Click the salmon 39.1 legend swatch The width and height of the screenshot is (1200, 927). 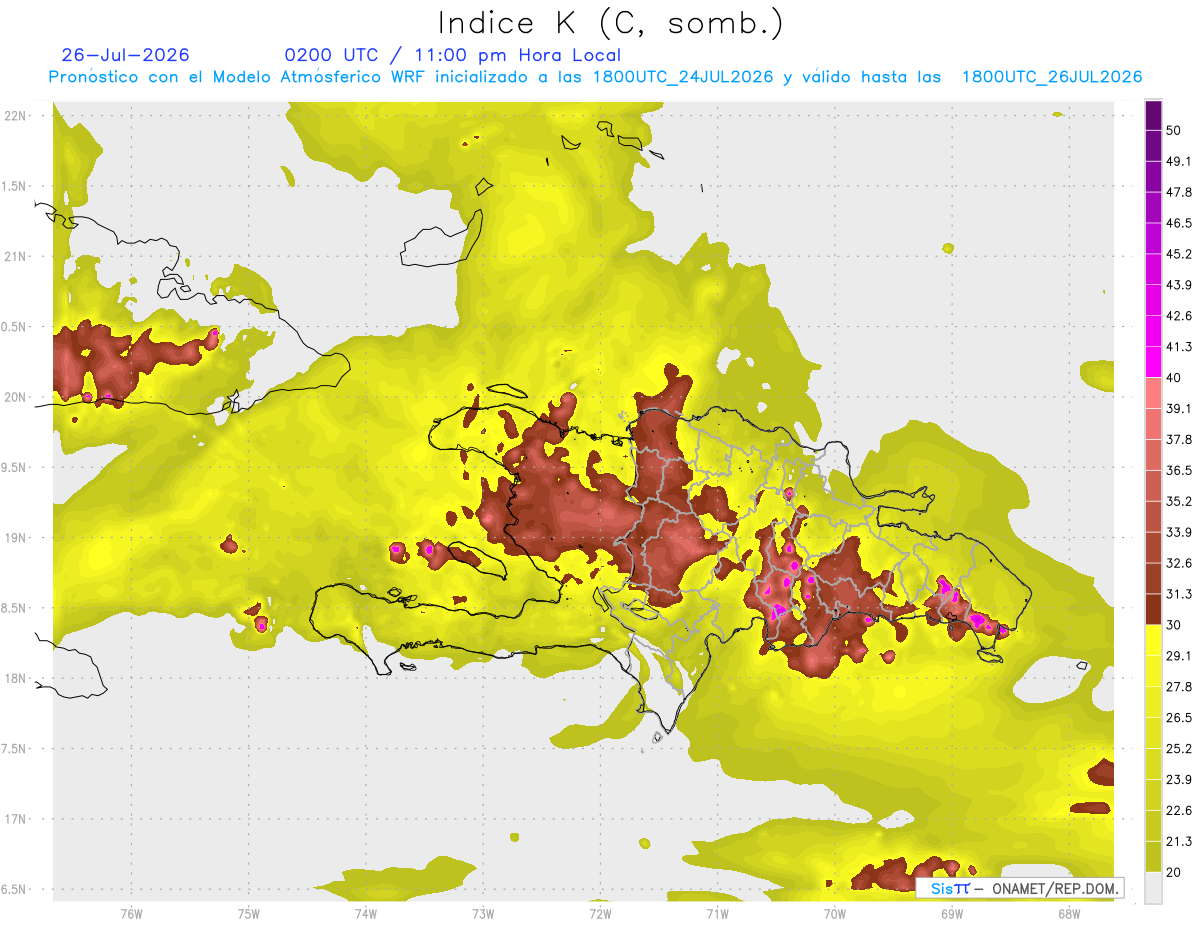(x=1153, y=395)
